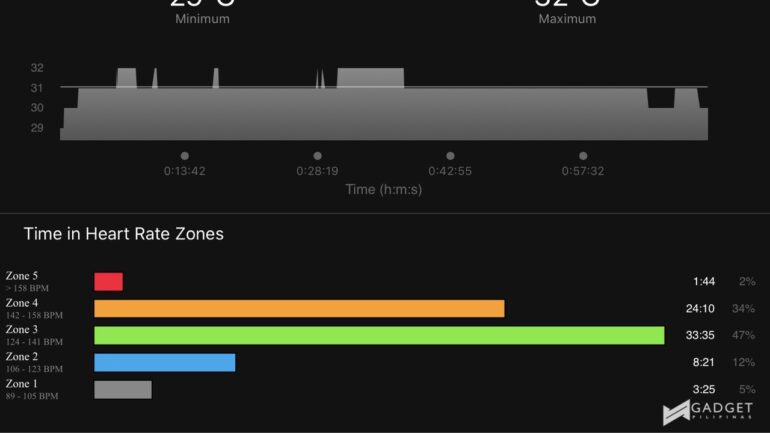The height and width of the screenshot is (433, 770).
Task: Select the orange Zone 4 bar
Action: click(x=299, y=309)
